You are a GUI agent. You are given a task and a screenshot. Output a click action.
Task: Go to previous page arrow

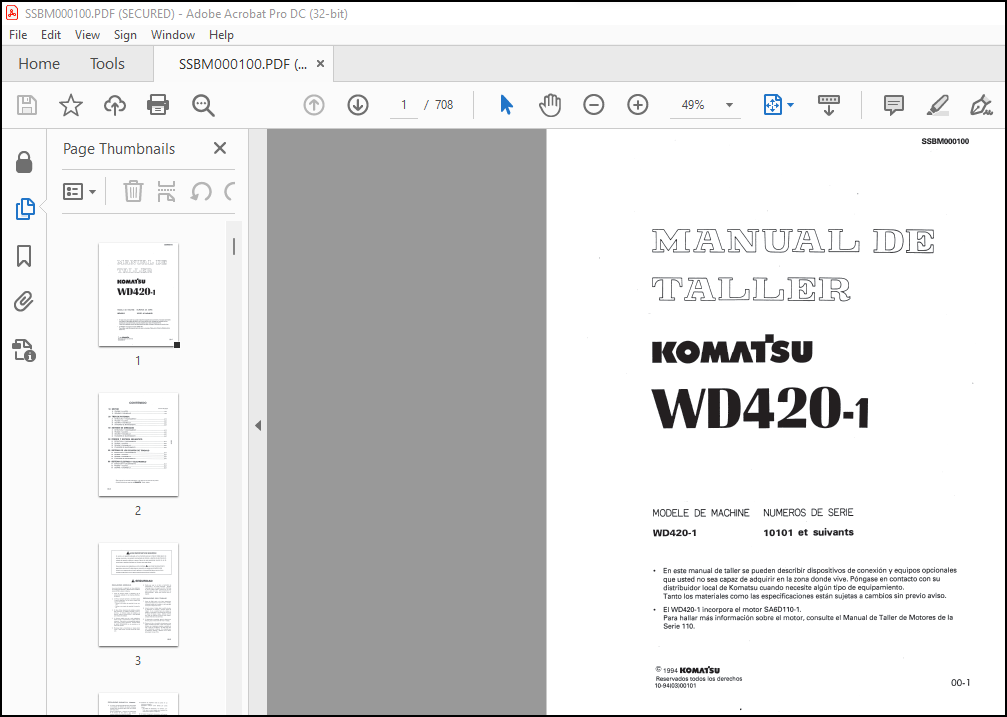coord(314,105)
